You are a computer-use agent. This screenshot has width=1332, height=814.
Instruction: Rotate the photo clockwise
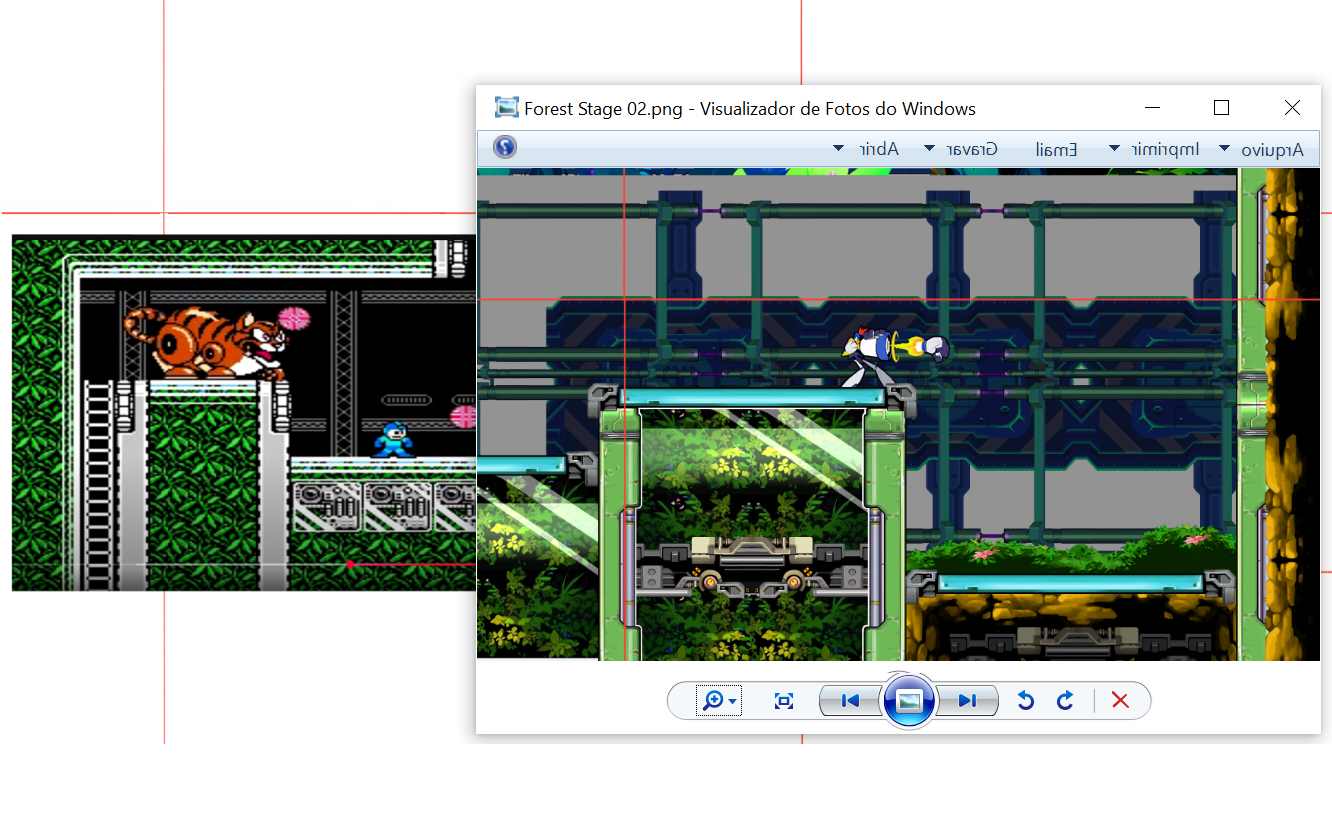click(x=1065, y=701)
